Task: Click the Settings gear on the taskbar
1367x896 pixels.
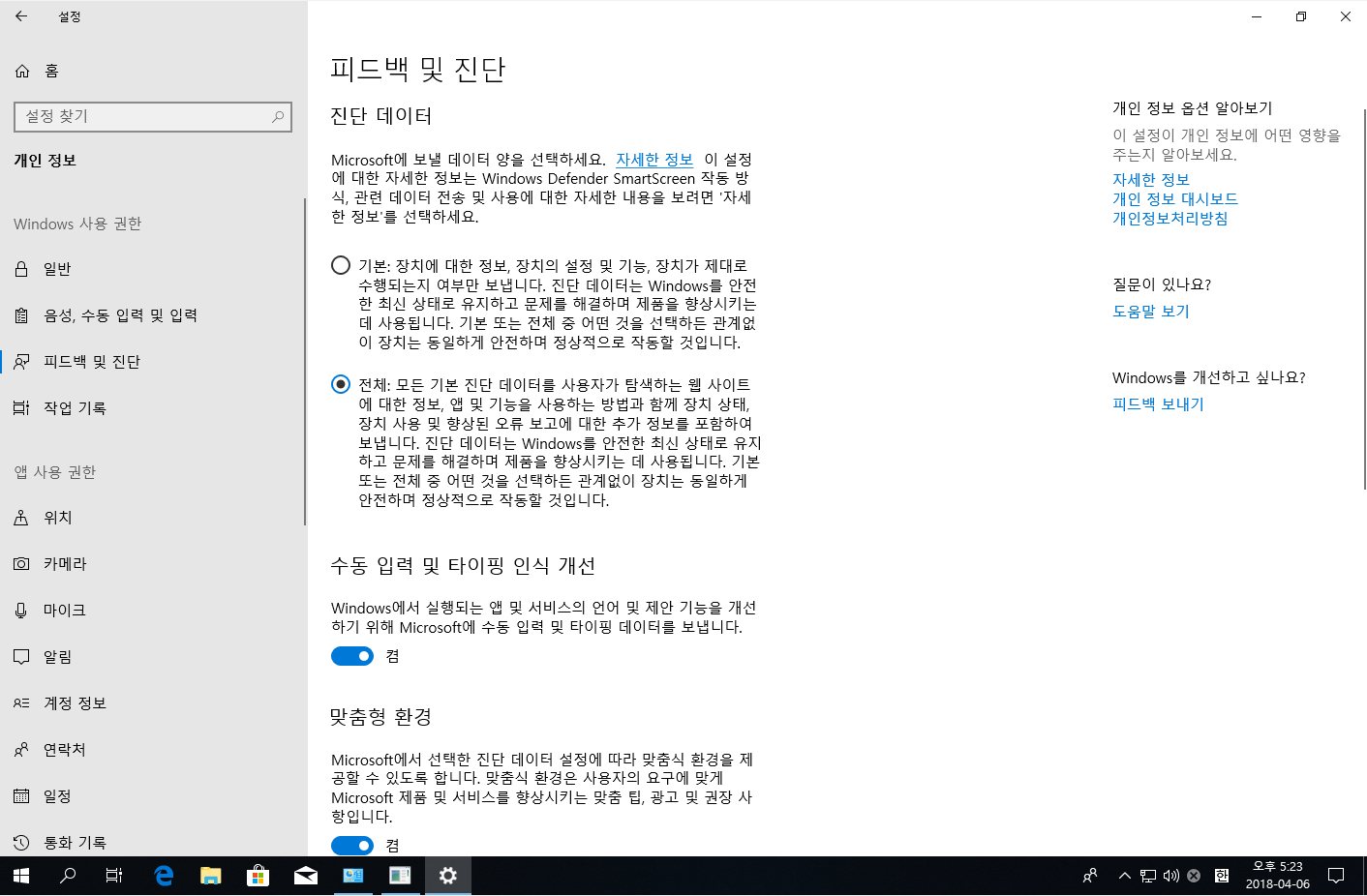Action: [x=447, y=876]
